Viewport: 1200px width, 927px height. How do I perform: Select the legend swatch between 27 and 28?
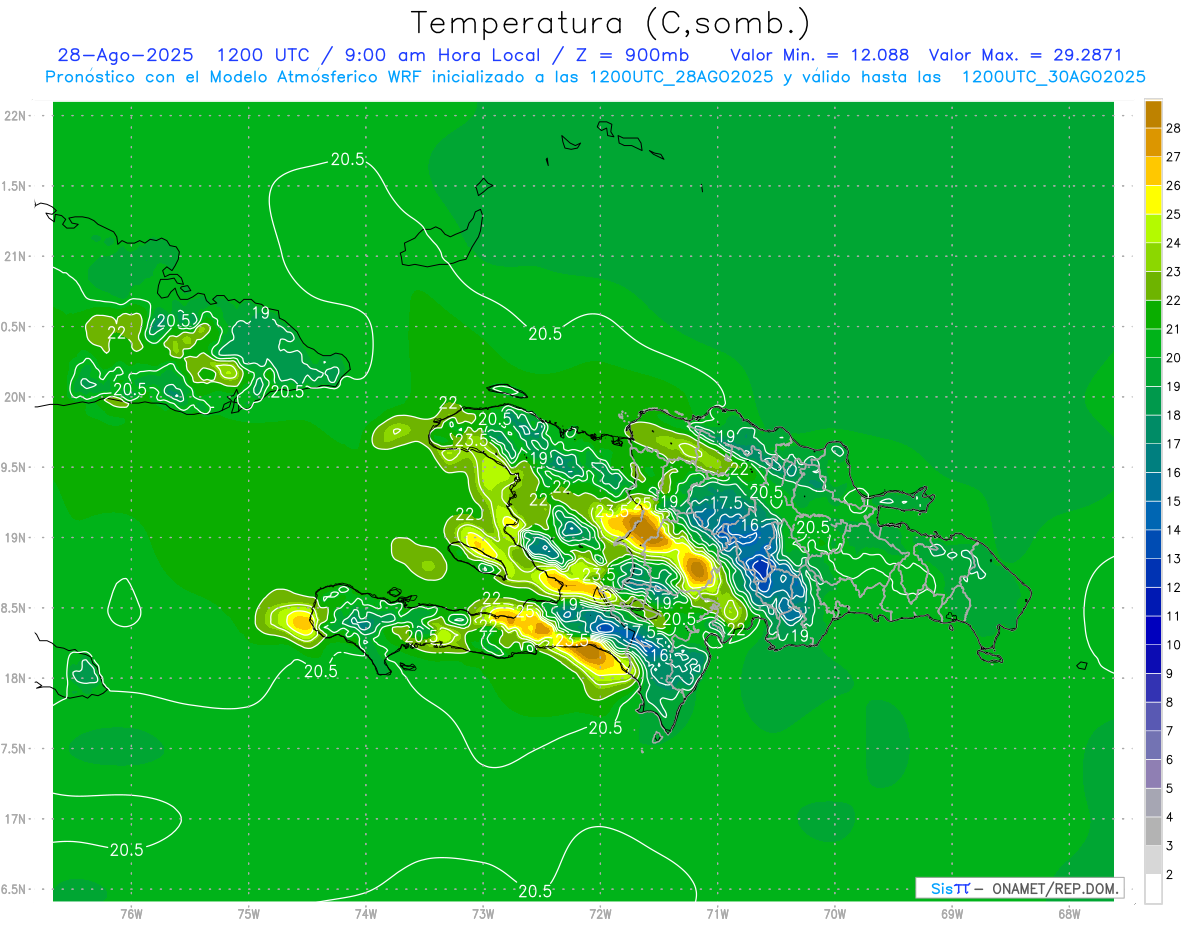coord(1153,143)
